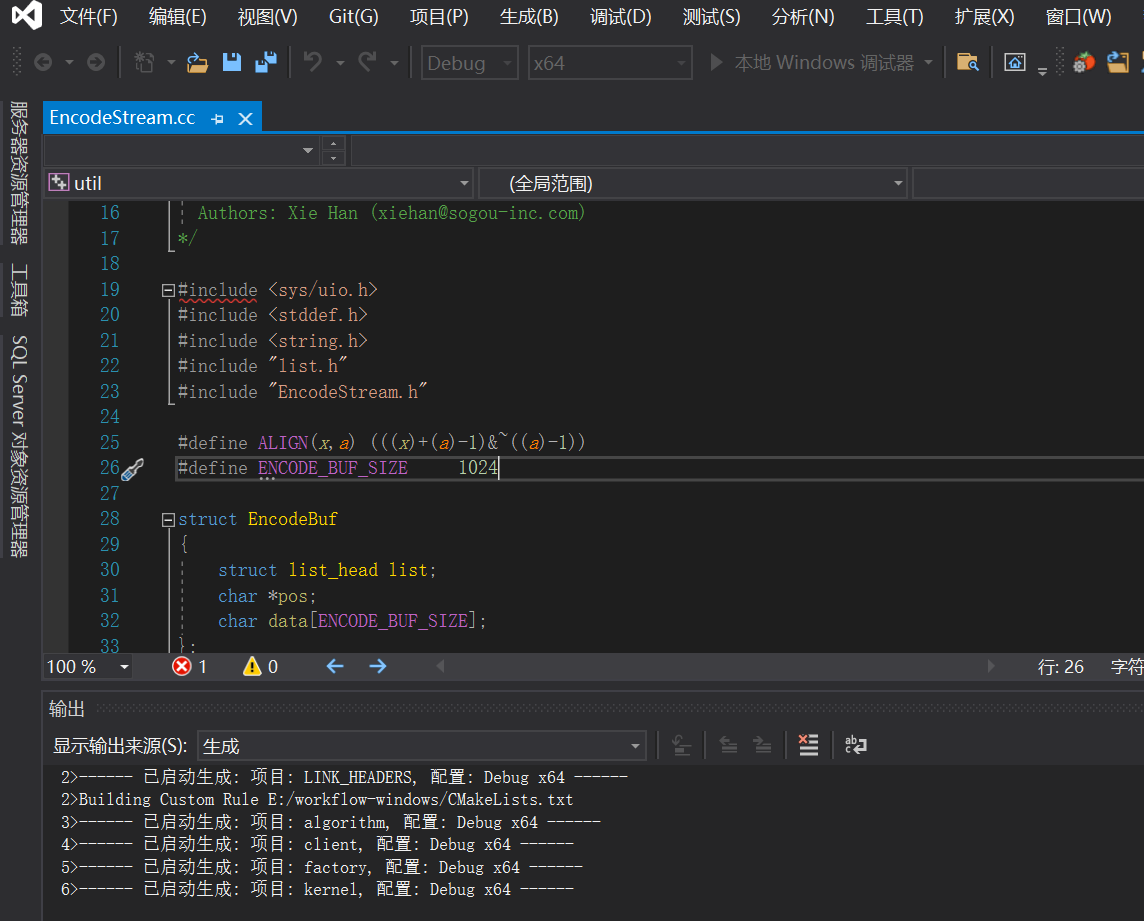
Task: Open Search in Files with the folder-magnifier icon
Action: click(969, 61)
